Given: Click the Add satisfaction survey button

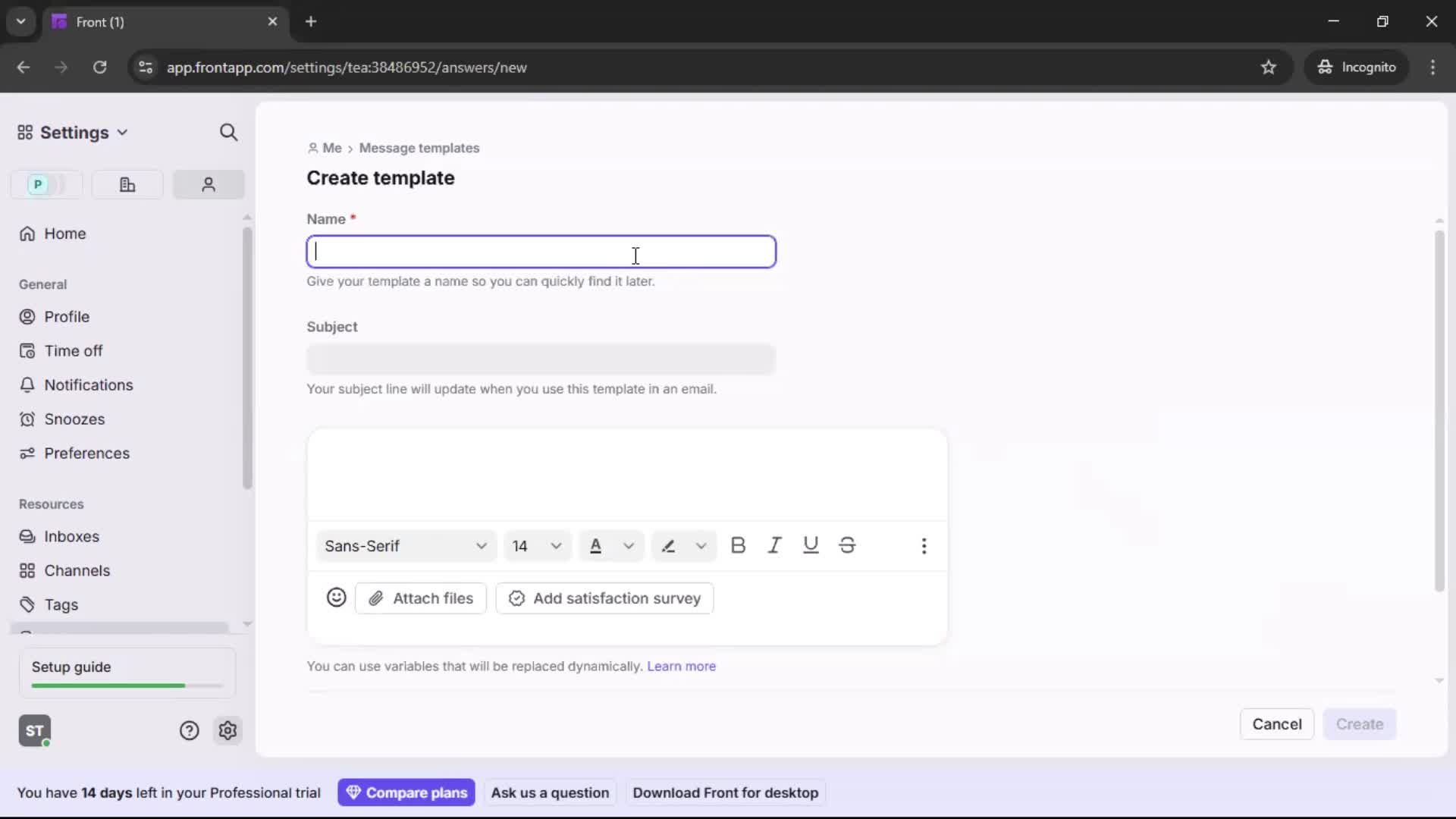Looking at the screenshot, I should pyautogui.click(x=604, y=598).
